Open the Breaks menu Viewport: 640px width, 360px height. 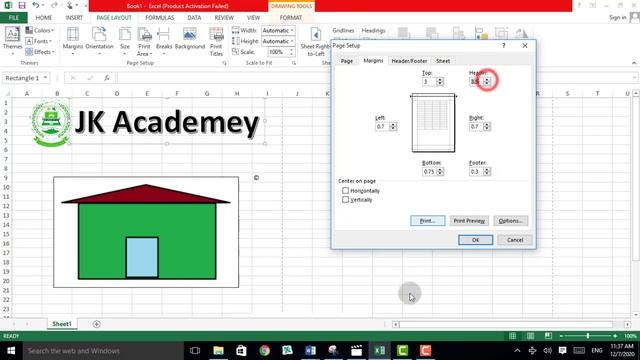(x=164, y=41)
